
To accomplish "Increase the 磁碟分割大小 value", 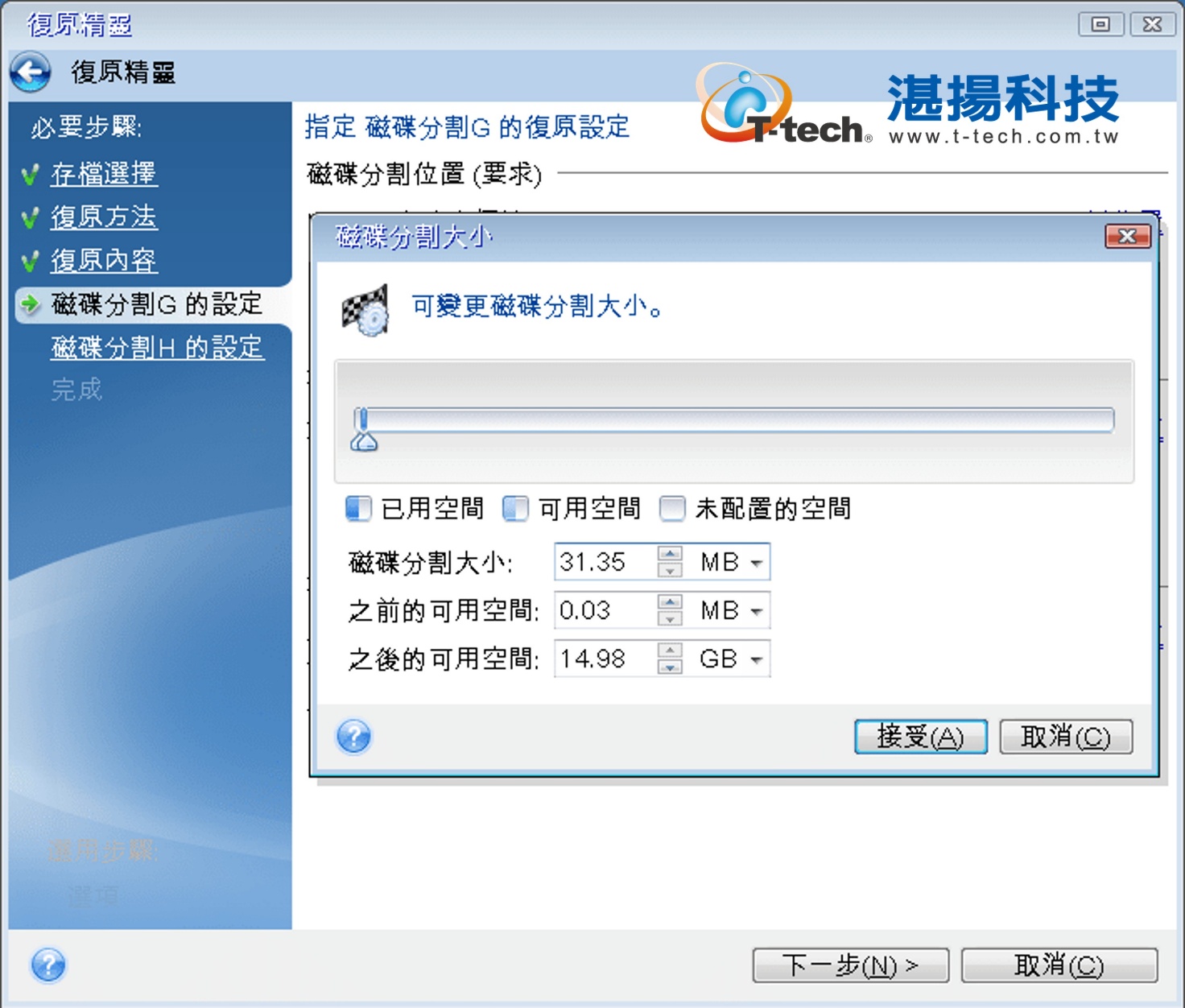I will tap(670, 553).
